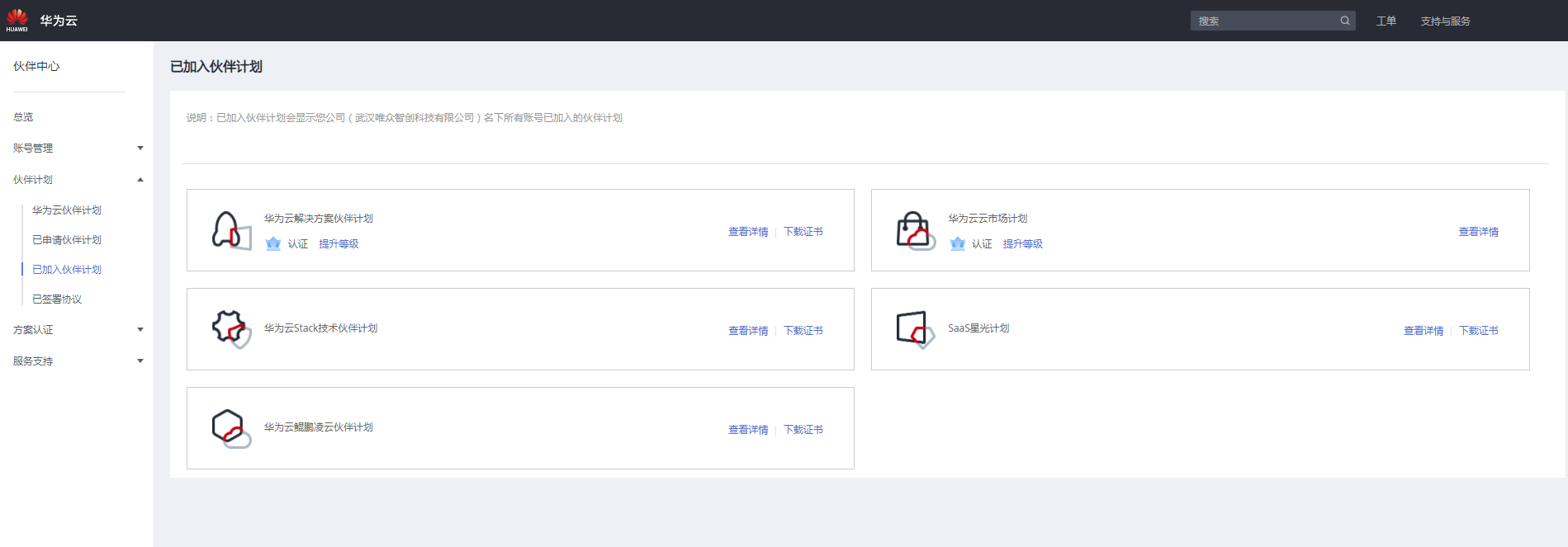
Task: Click 提升等级 for 华为云云市场计划
Action: [1023, 244]
